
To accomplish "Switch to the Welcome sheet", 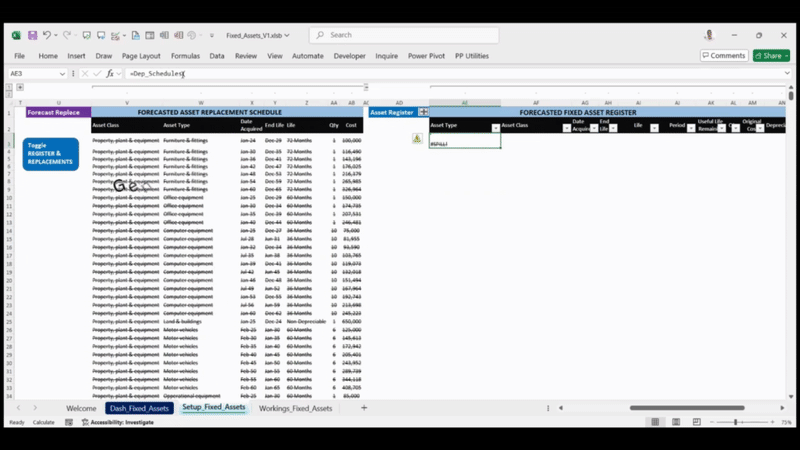I will tap(81, 408).
